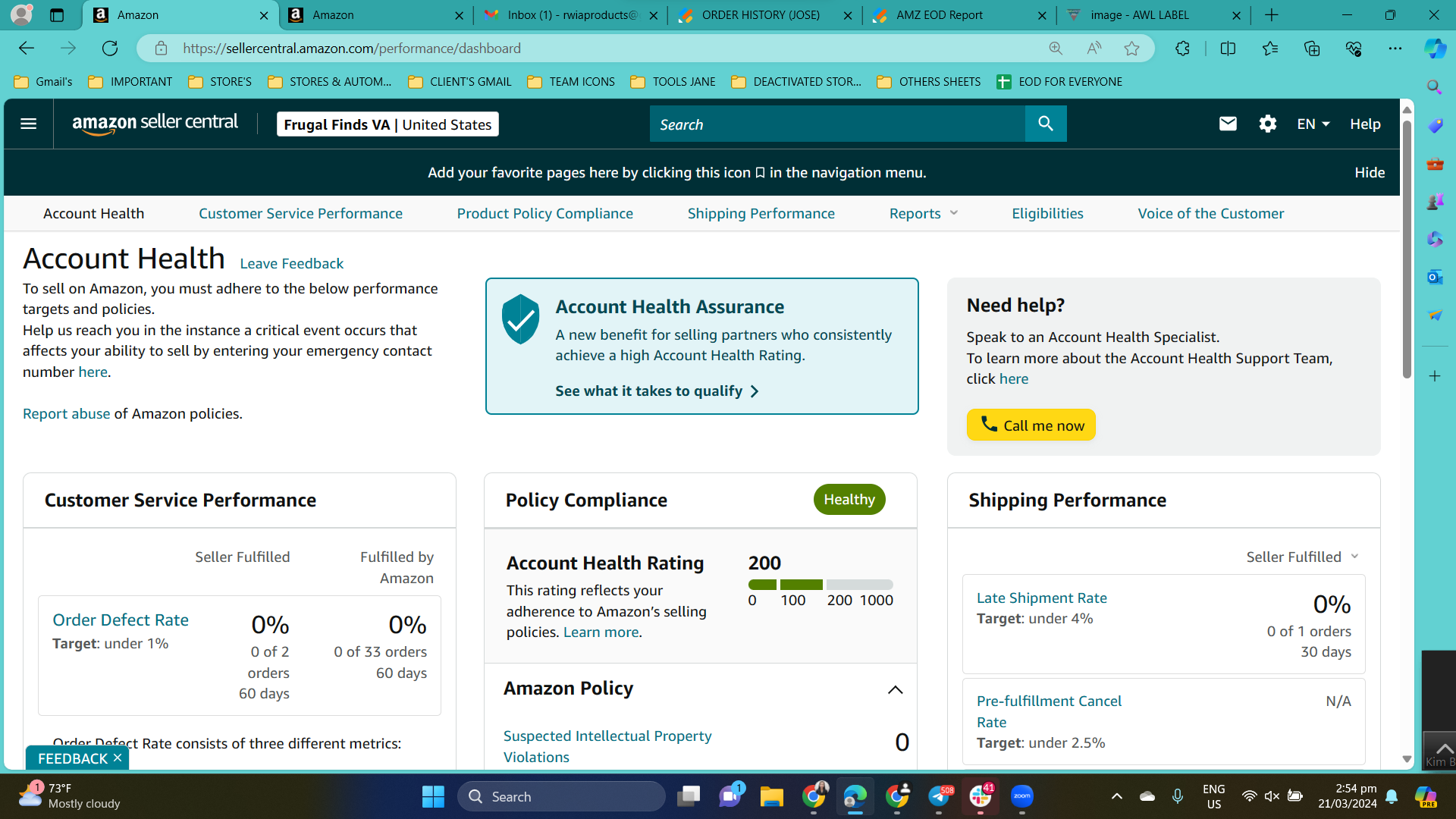Open the Seller Fulfilled dropdown in Shipping Performance
Image resolution: width=1456 pixels, height=819 pixels.
[1303, 557]
